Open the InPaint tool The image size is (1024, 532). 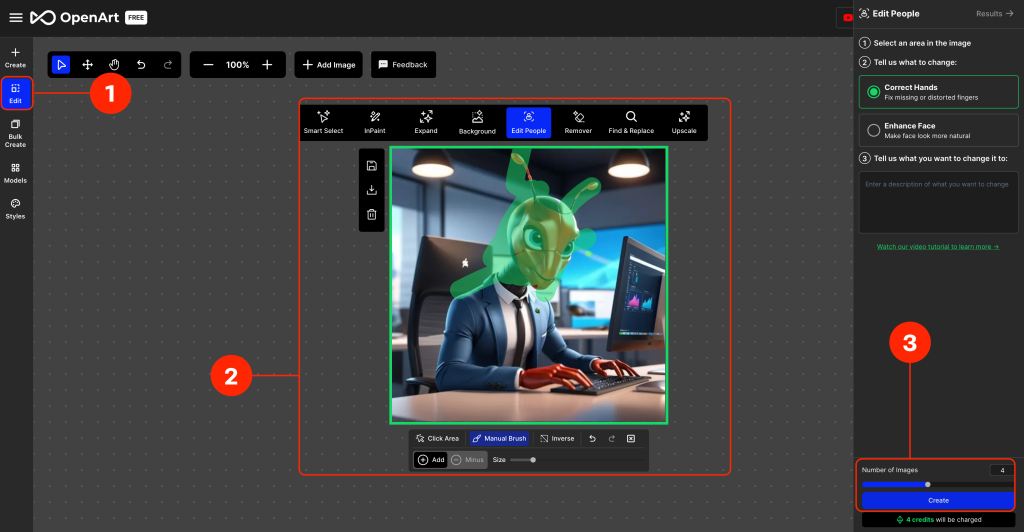[374, 122]
